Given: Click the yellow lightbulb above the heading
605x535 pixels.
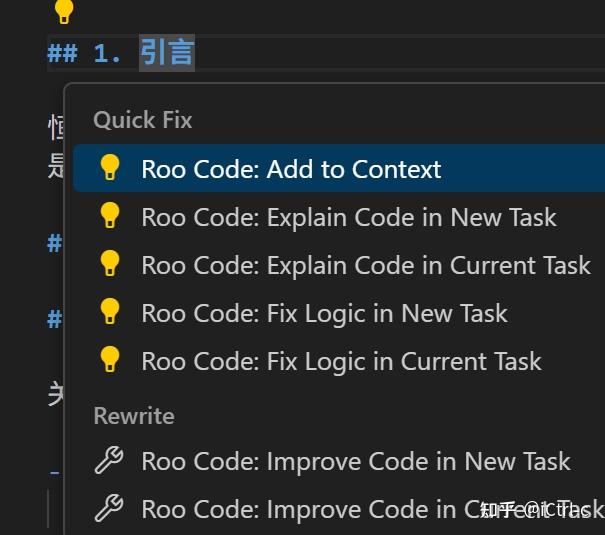Looking at the screenshot, I should coord(64,11).
